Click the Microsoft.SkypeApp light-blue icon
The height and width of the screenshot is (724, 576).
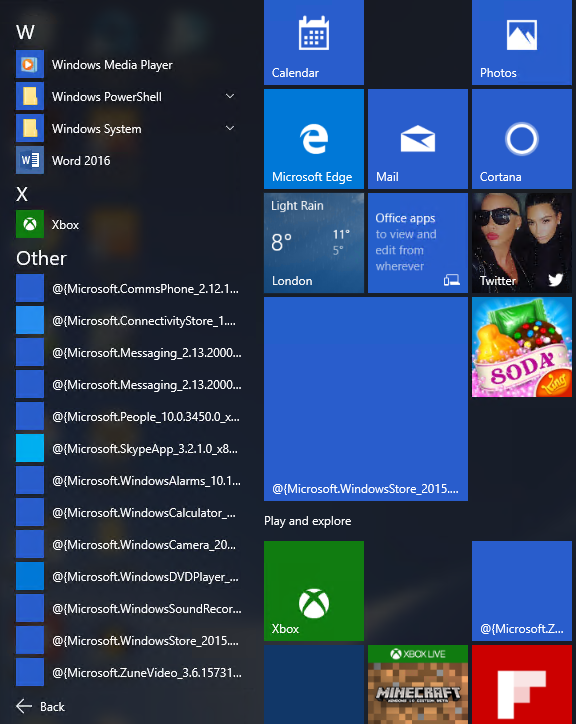[30, 448]
